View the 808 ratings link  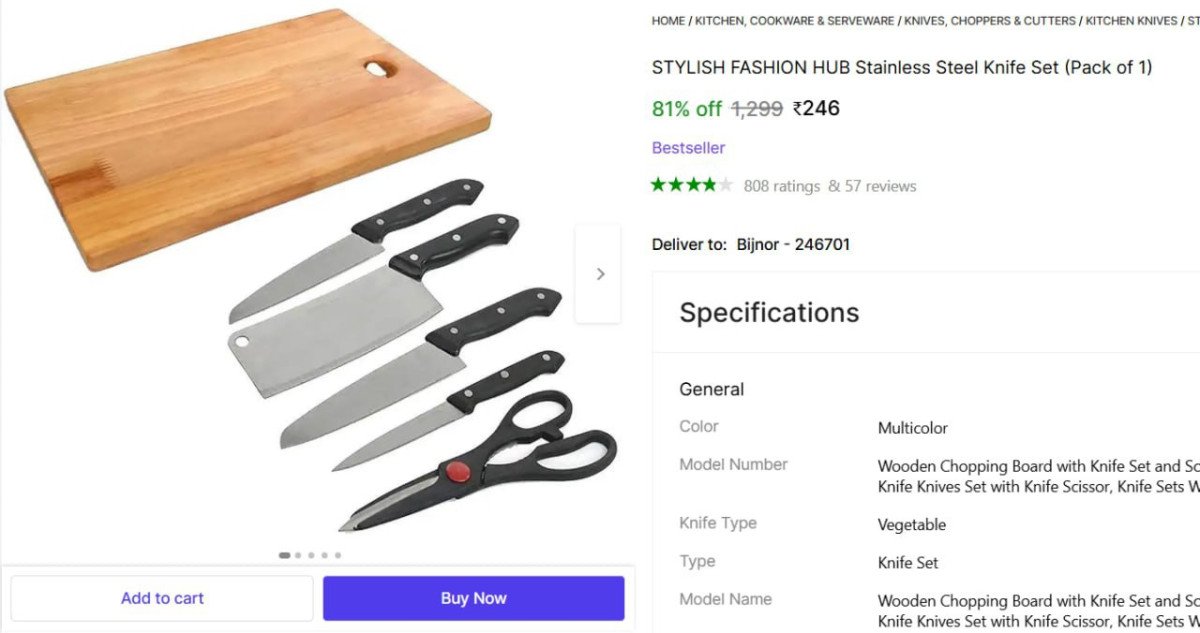781,186
